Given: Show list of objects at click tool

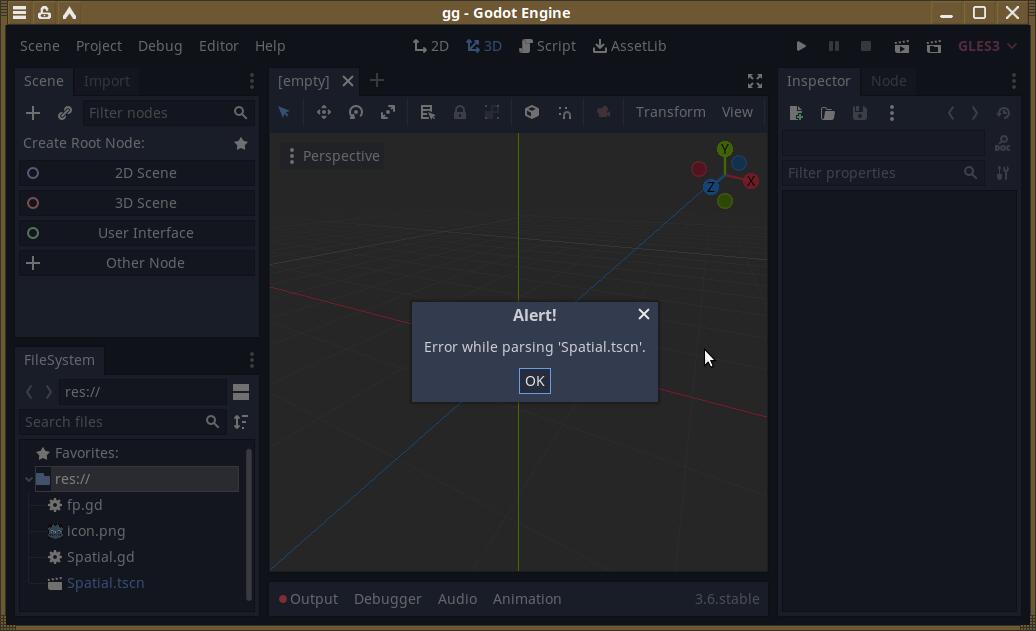Looking at the screenshot, I should point(427,112).
